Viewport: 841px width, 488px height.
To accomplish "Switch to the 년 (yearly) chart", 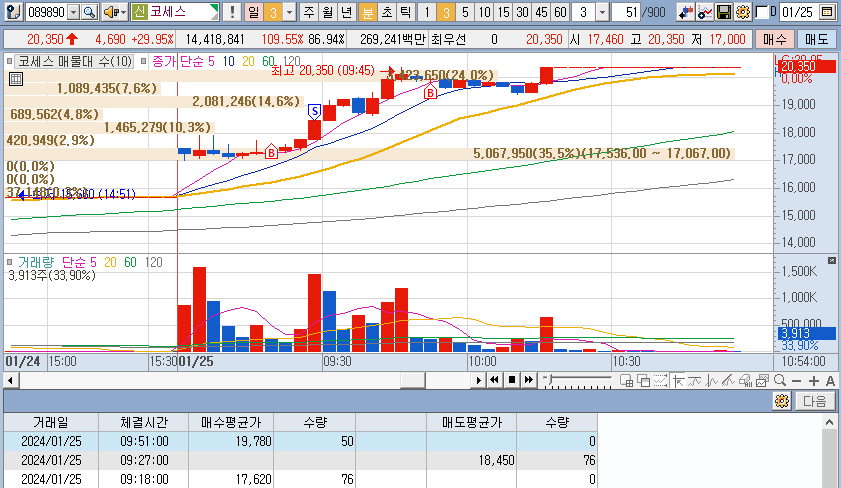I will tap(347, 12).
